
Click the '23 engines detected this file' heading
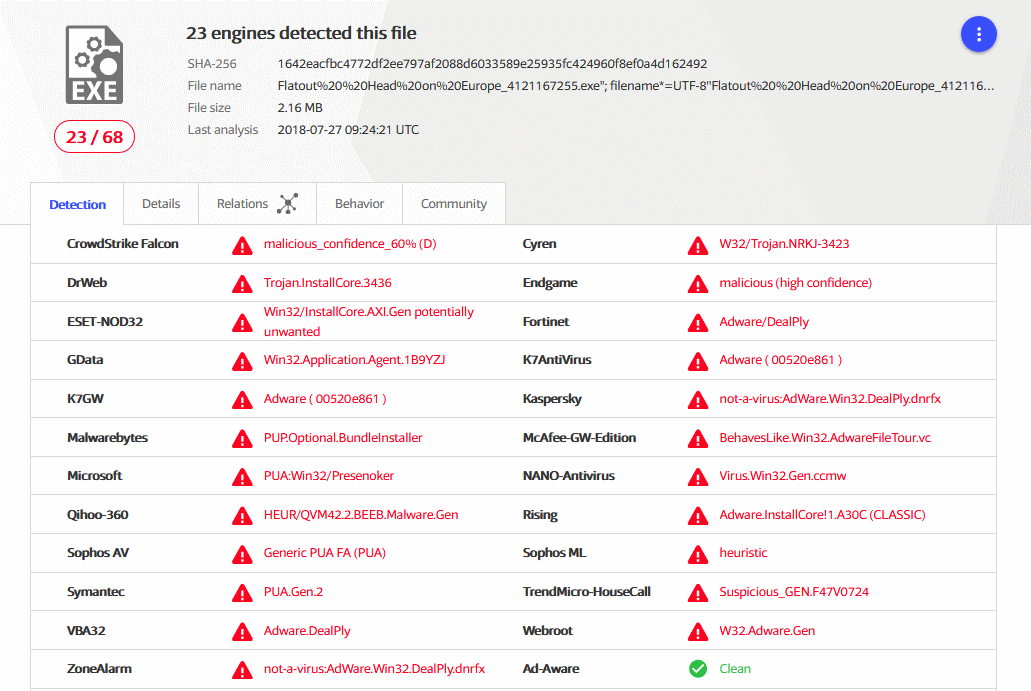(301, 33)
